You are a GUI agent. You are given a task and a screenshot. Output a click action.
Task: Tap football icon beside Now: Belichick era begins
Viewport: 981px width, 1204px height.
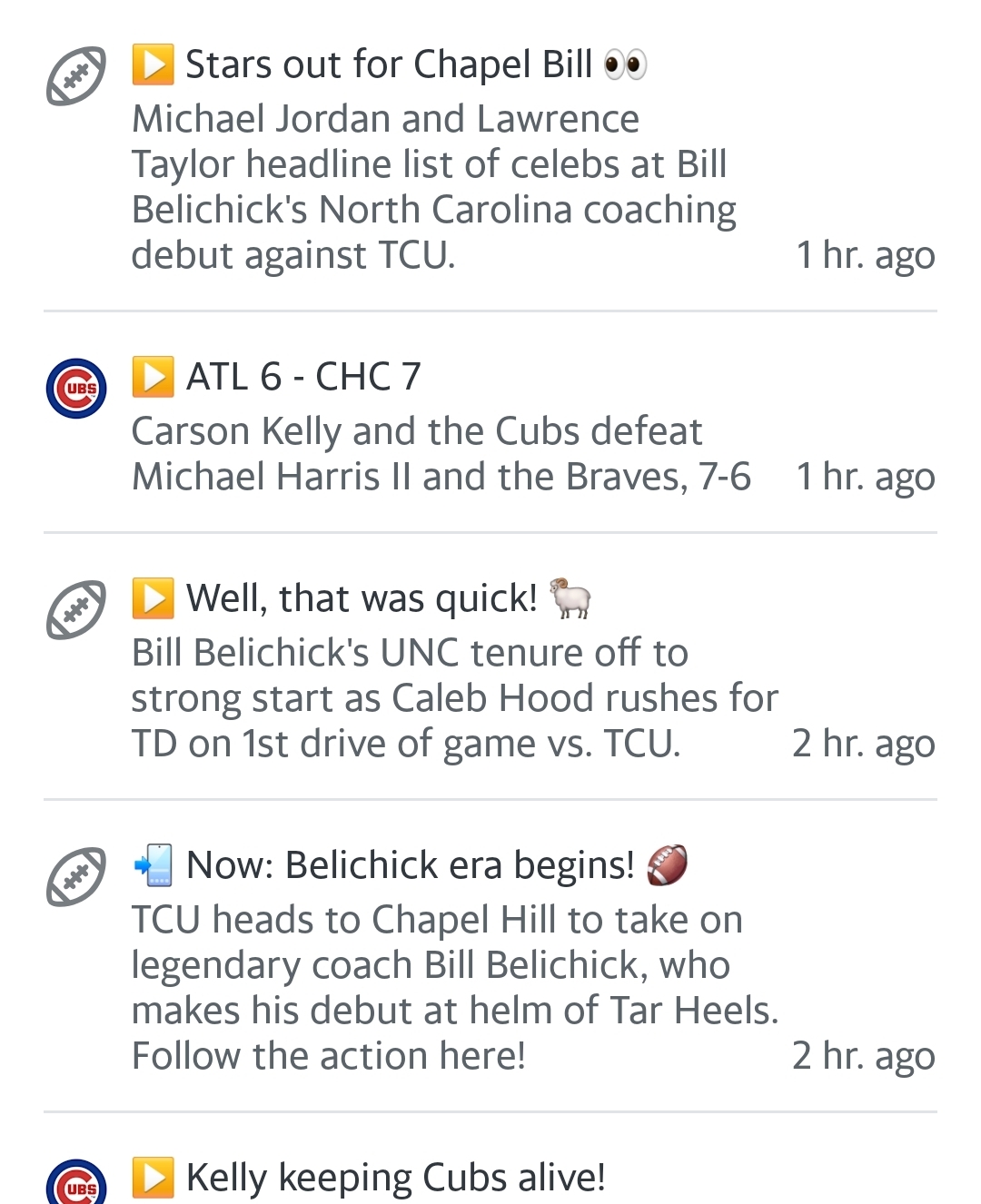(x=76, y=876)
